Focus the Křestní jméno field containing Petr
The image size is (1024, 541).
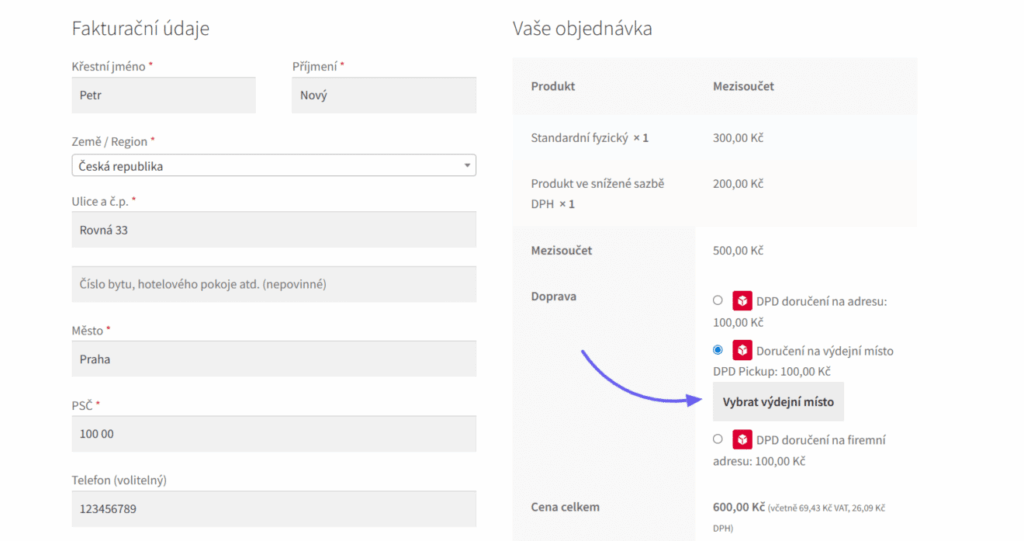[163, 95]
